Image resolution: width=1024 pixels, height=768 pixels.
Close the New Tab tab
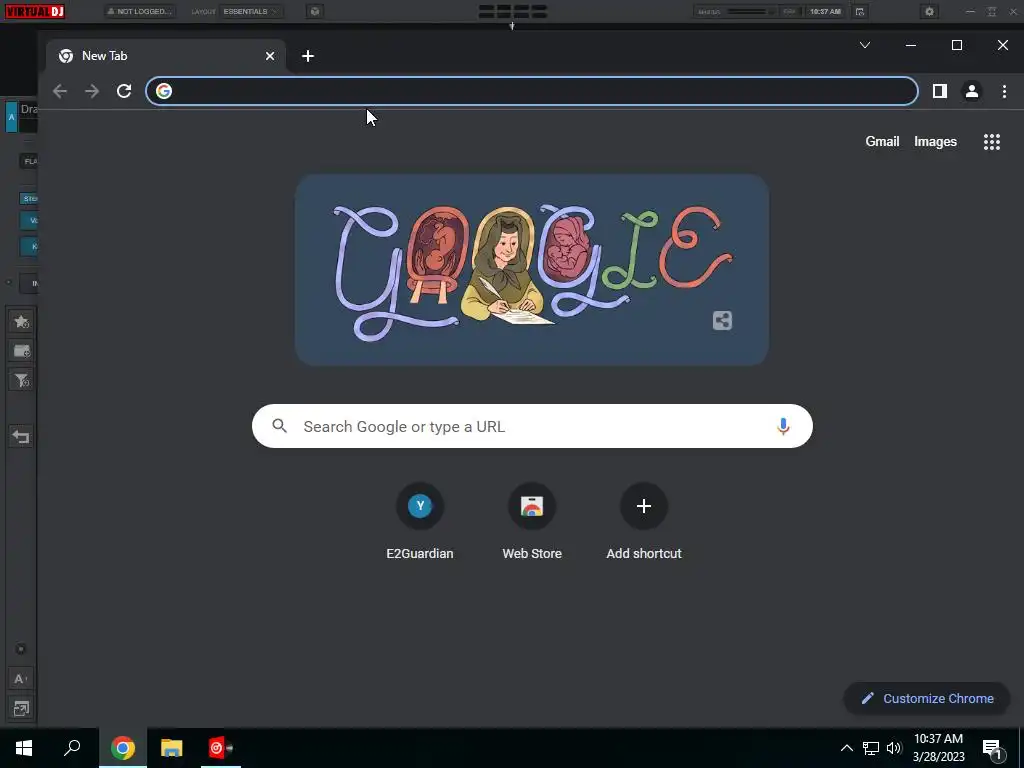pyautogui.click(x=270, y=56)
